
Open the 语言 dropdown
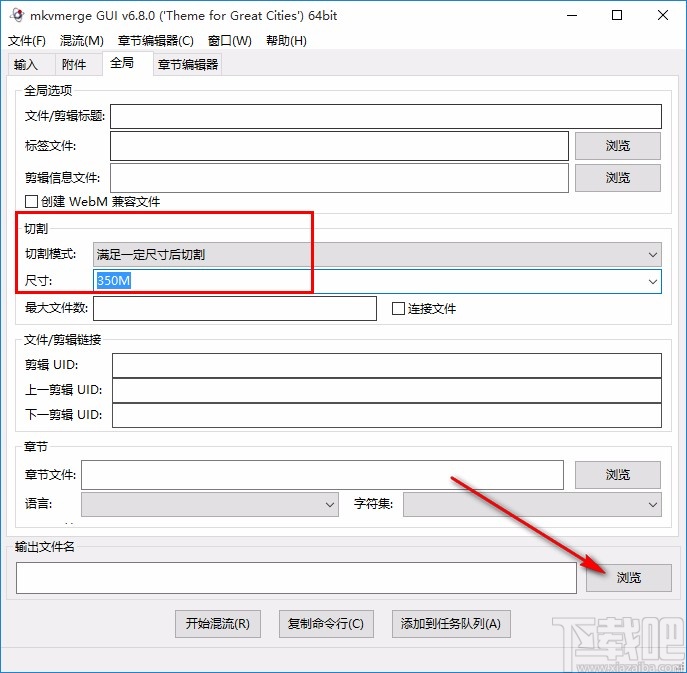click(210, 504)
